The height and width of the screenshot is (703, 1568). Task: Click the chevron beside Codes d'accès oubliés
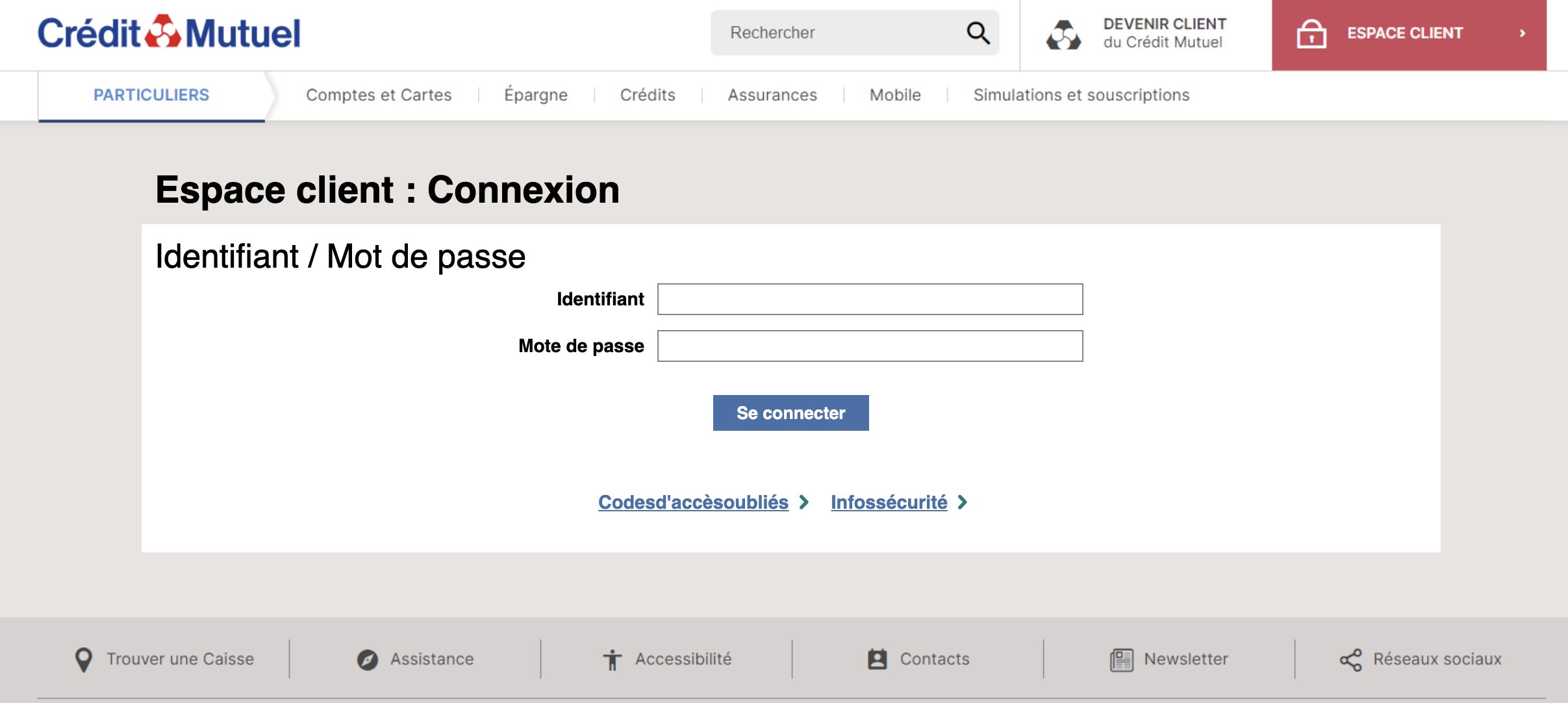pyautogui.click(x=803, y=502)
